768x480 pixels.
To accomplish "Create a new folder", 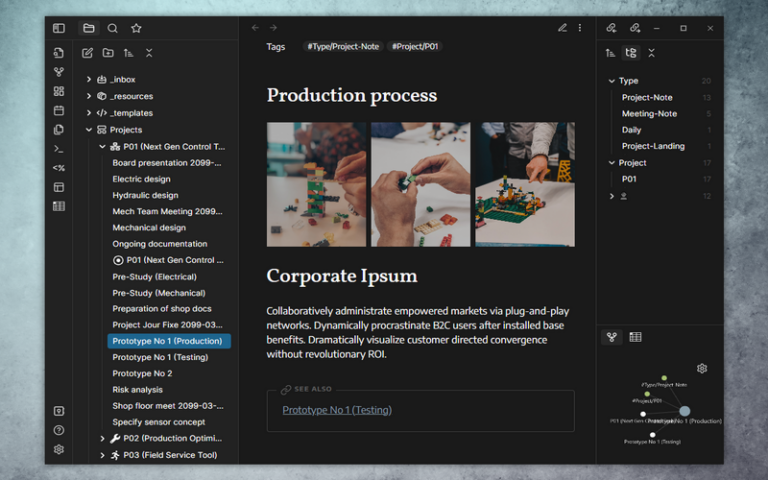I will (x=108, y=53).
